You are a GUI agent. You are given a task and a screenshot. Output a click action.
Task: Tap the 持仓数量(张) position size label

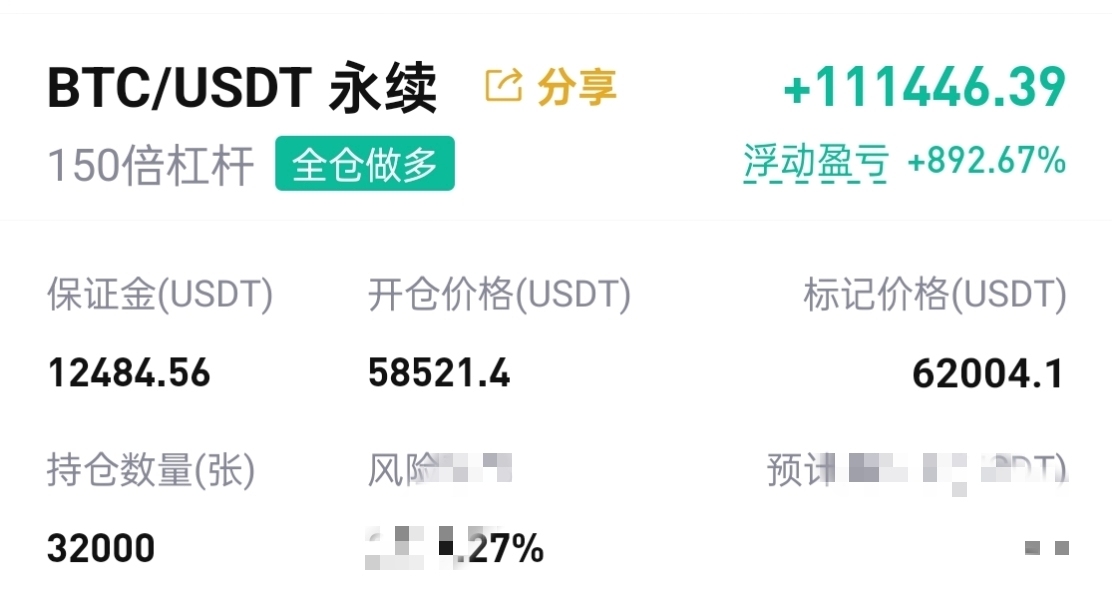click(151, 469)
